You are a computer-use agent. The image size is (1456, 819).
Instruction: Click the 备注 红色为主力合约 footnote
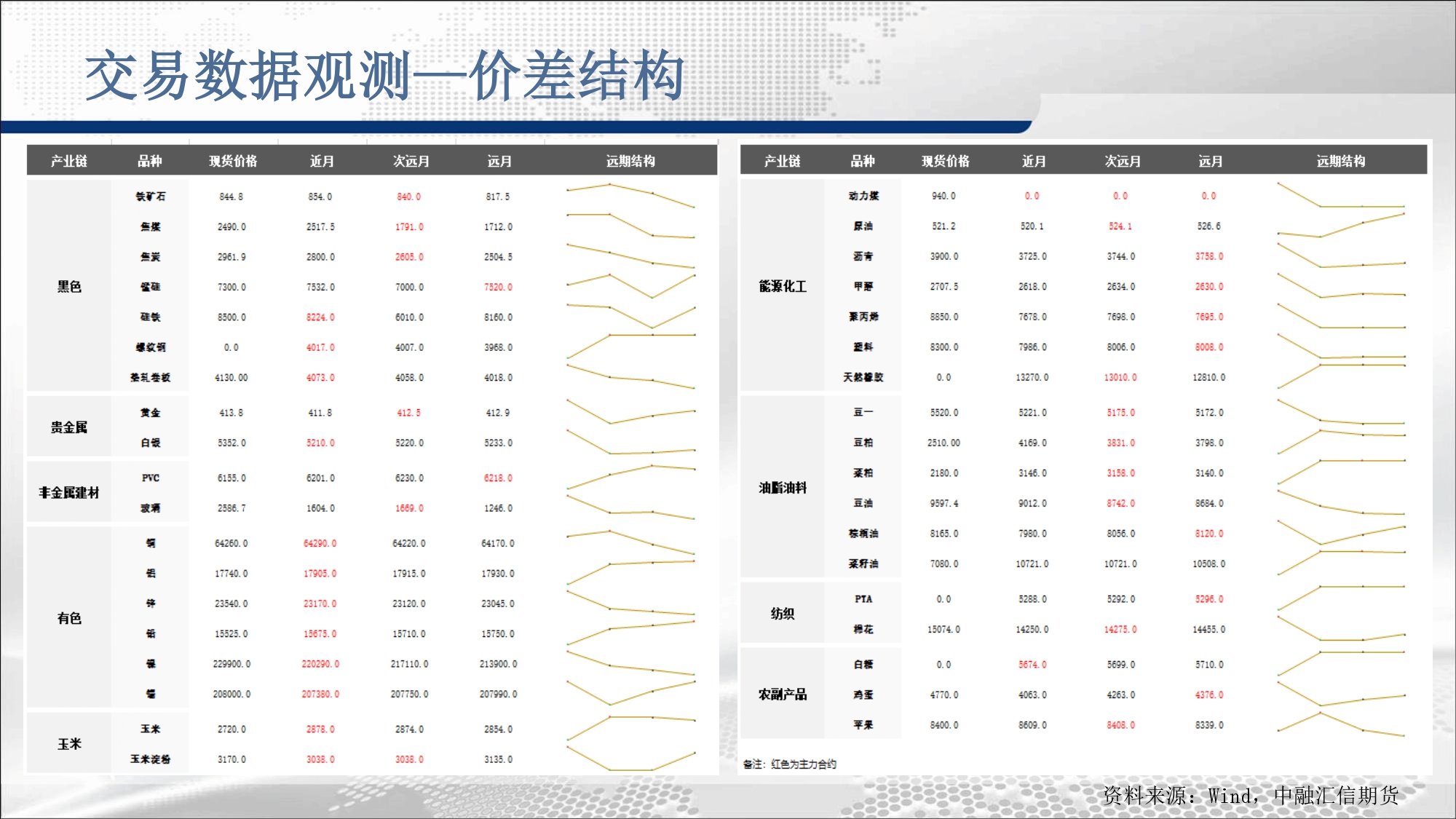pos(789,764)
